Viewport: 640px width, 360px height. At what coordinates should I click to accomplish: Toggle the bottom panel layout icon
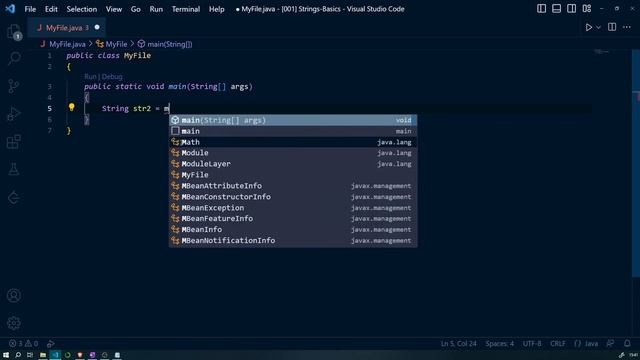(556, 9)
